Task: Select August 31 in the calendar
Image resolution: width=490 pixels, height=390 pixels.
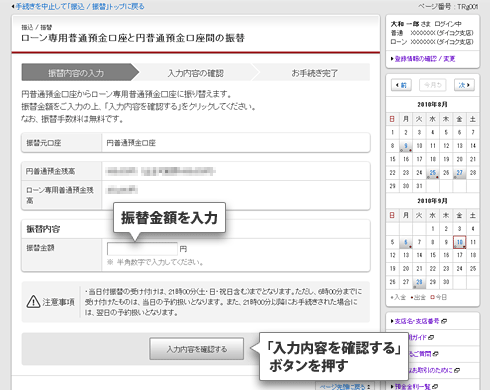Action: pos(419,186)
